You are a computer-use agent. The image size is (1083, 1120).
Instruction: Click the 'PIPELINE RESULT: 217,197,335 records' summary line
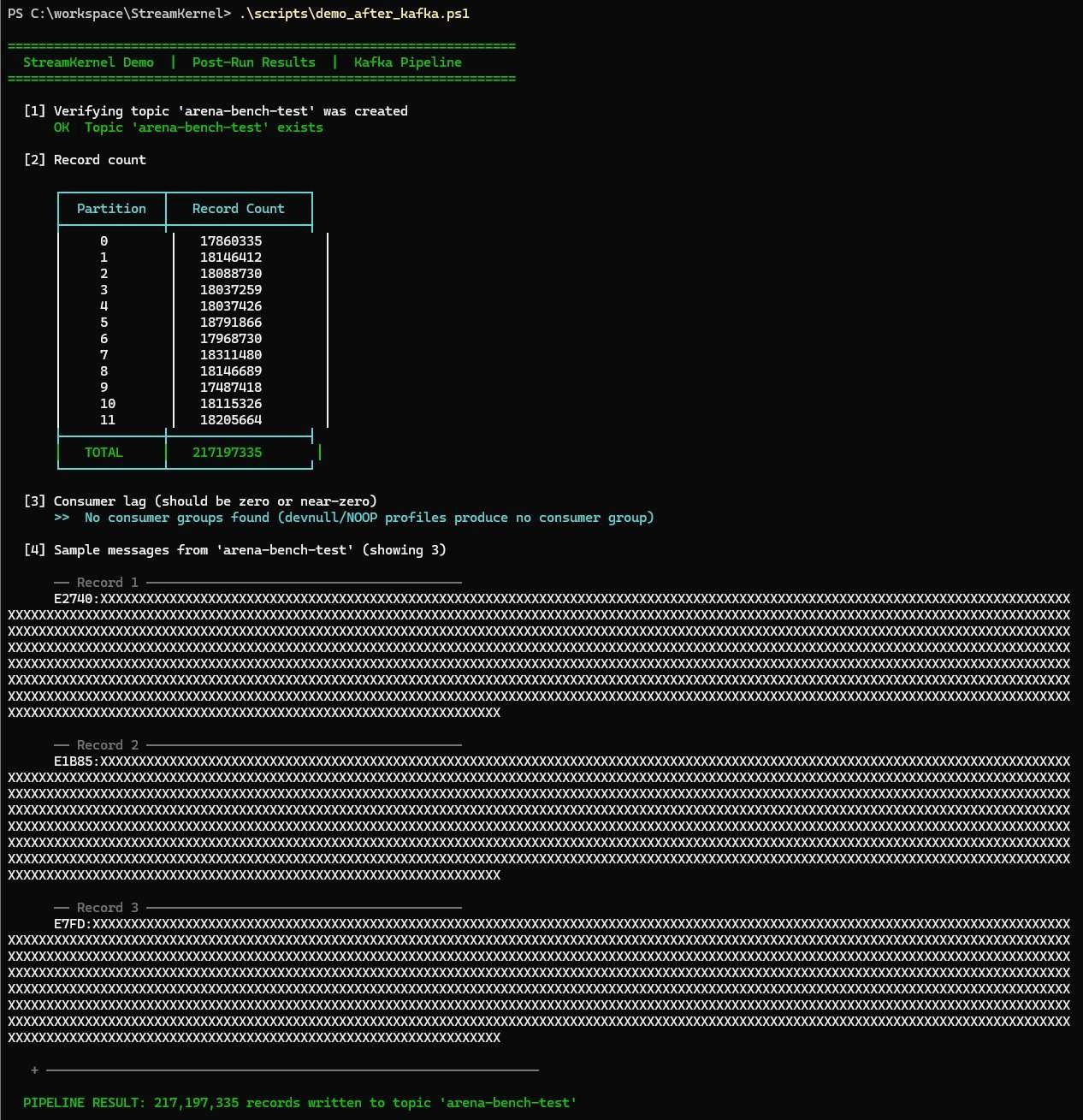tap(300, 1103)
